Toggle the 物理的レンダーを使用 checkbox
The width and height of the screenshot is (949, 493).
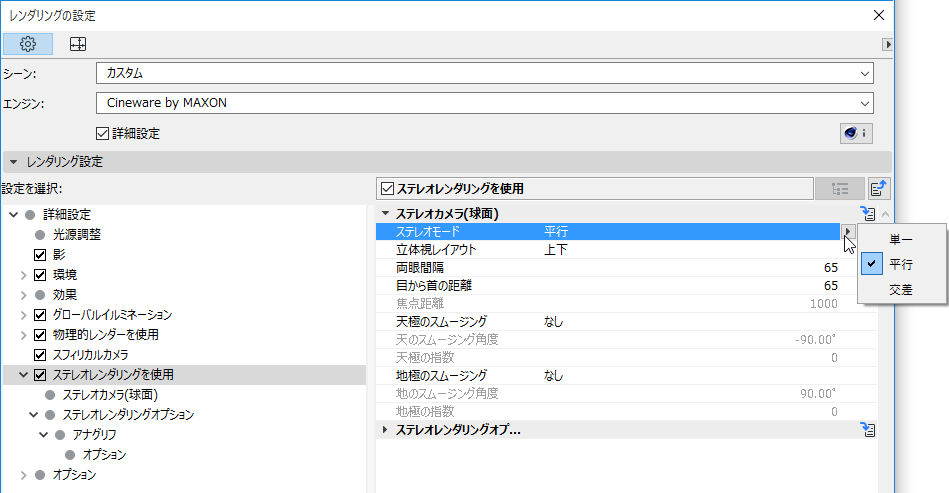[40, 335]
